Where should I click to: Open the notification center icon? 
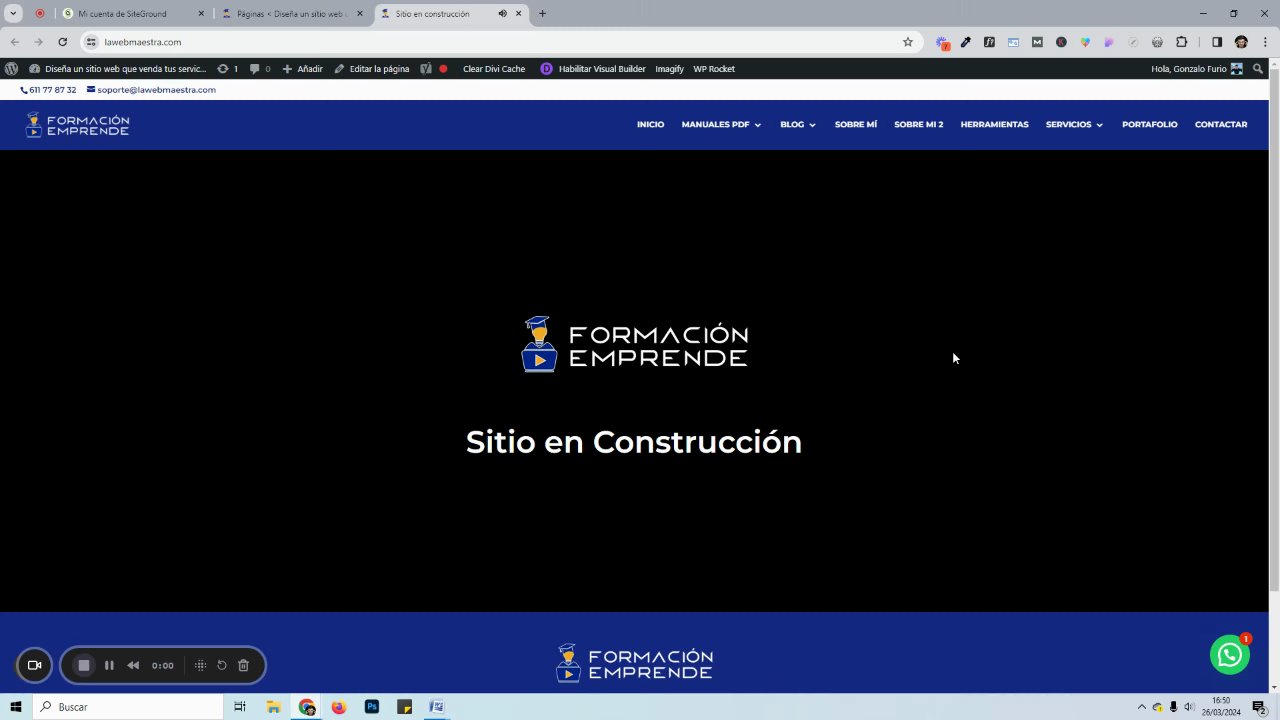tap(1260, 707)
